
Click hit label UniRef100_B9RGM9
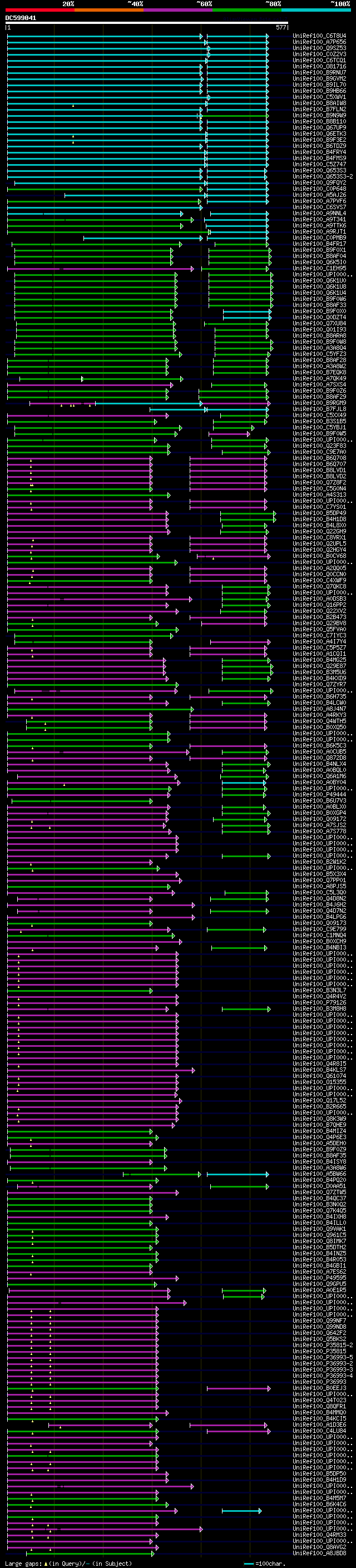coord(319,403)
